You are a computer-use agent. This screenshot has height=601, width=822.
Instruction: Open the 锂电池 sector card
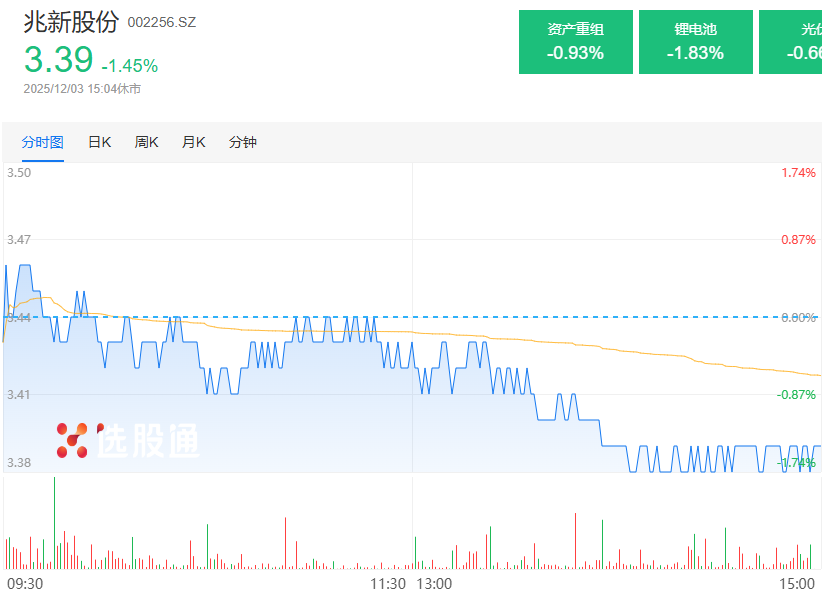pos(696,42)
